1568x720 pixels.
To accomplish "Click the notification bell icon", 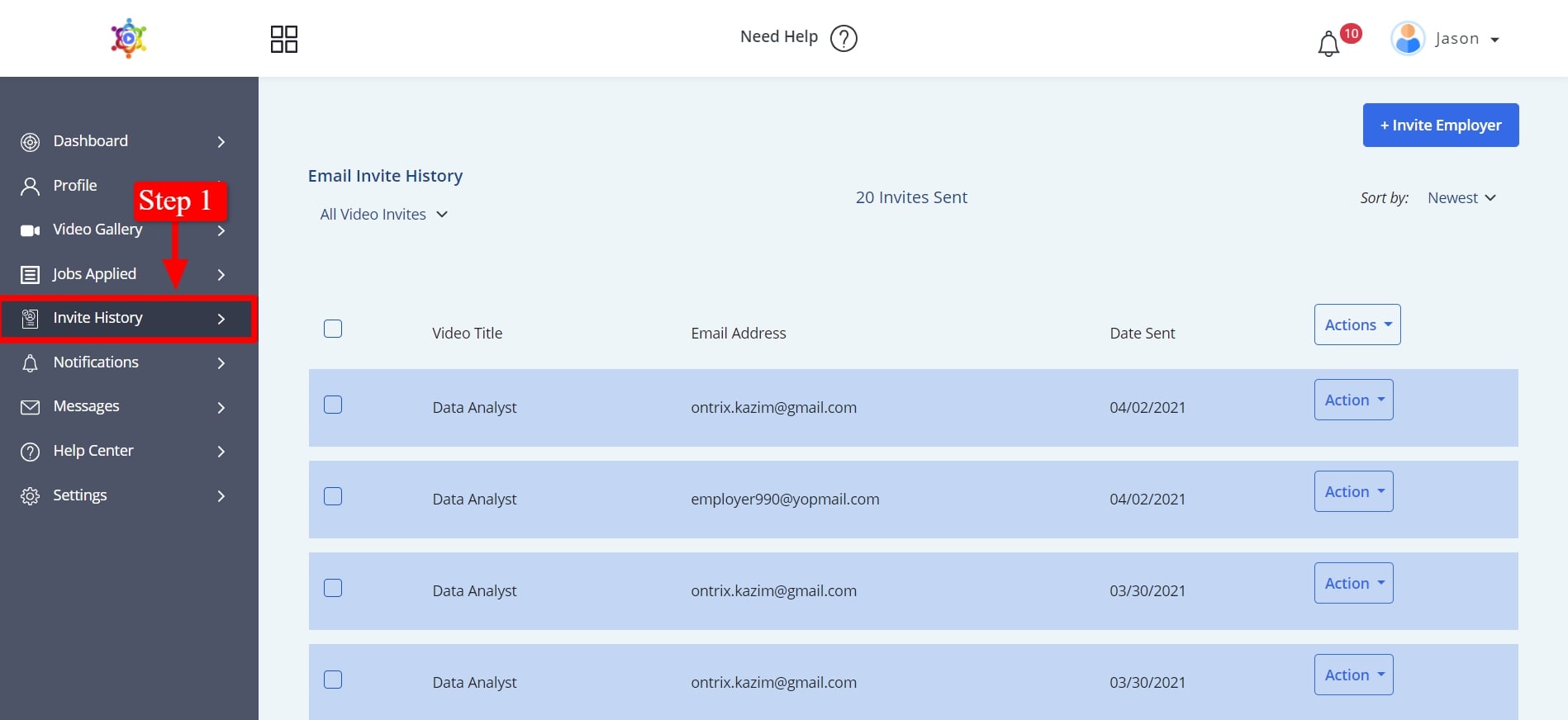I will 1328,43.
